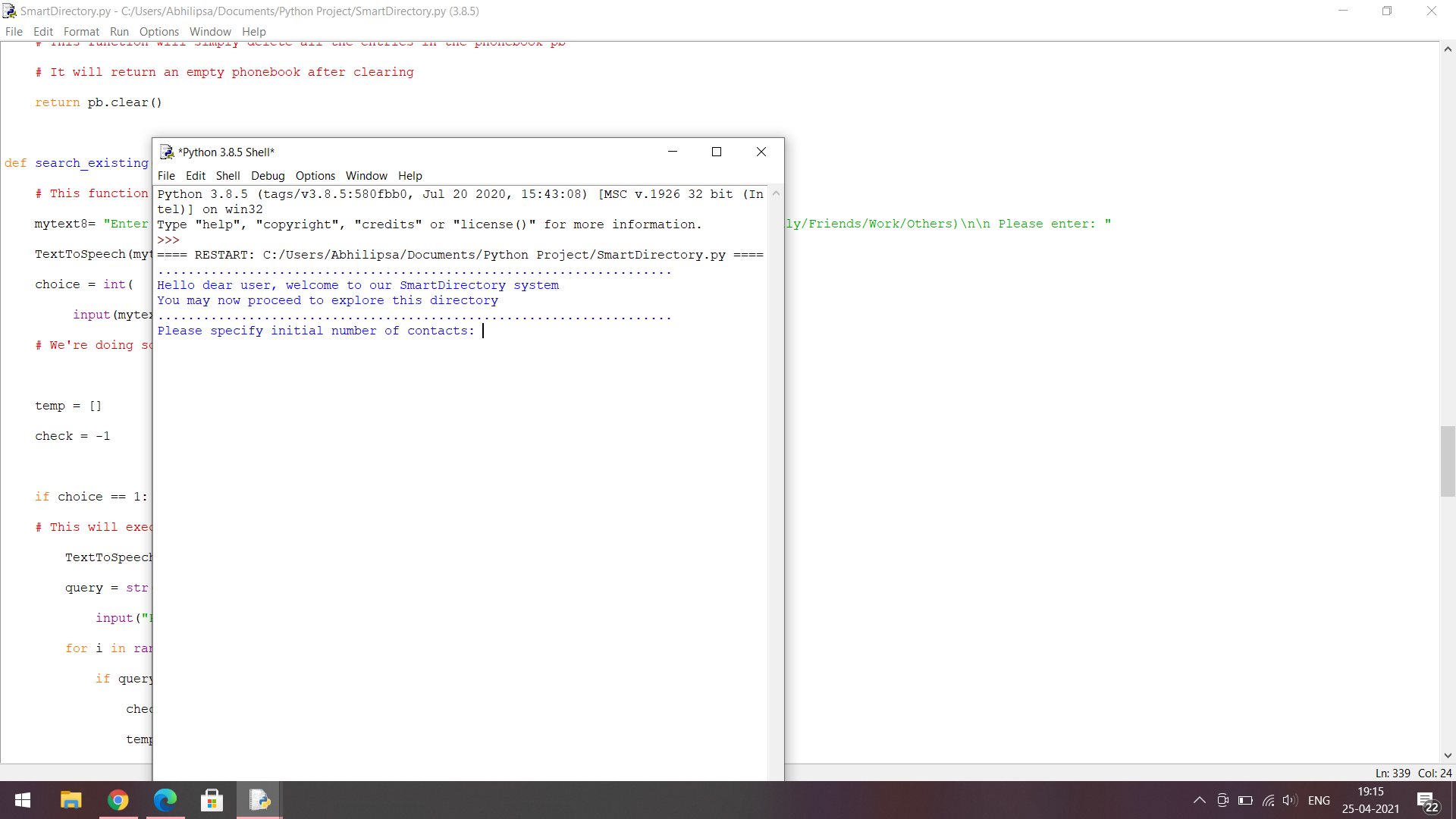
Task: Click the ENG language indicator
Action: 1319,800
